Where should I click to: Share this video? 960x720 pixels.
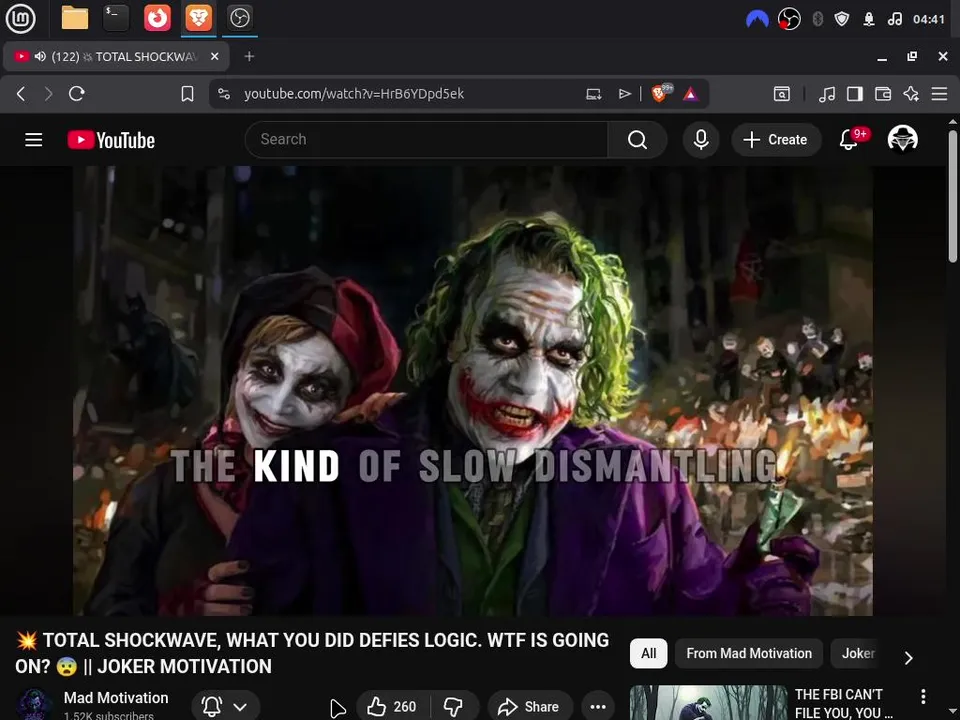(530, 707)
